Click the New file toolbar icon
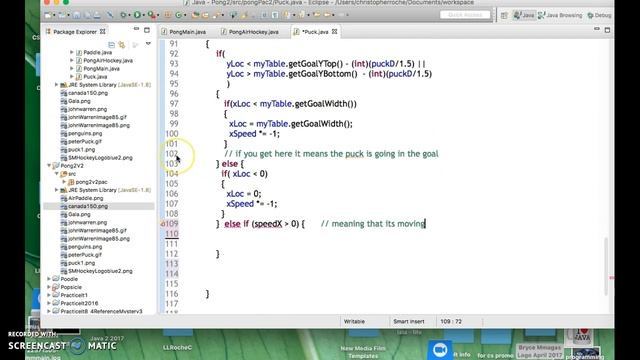Image resolution: width=640 pixels, height=360 pixels. (x=48, y=15)
